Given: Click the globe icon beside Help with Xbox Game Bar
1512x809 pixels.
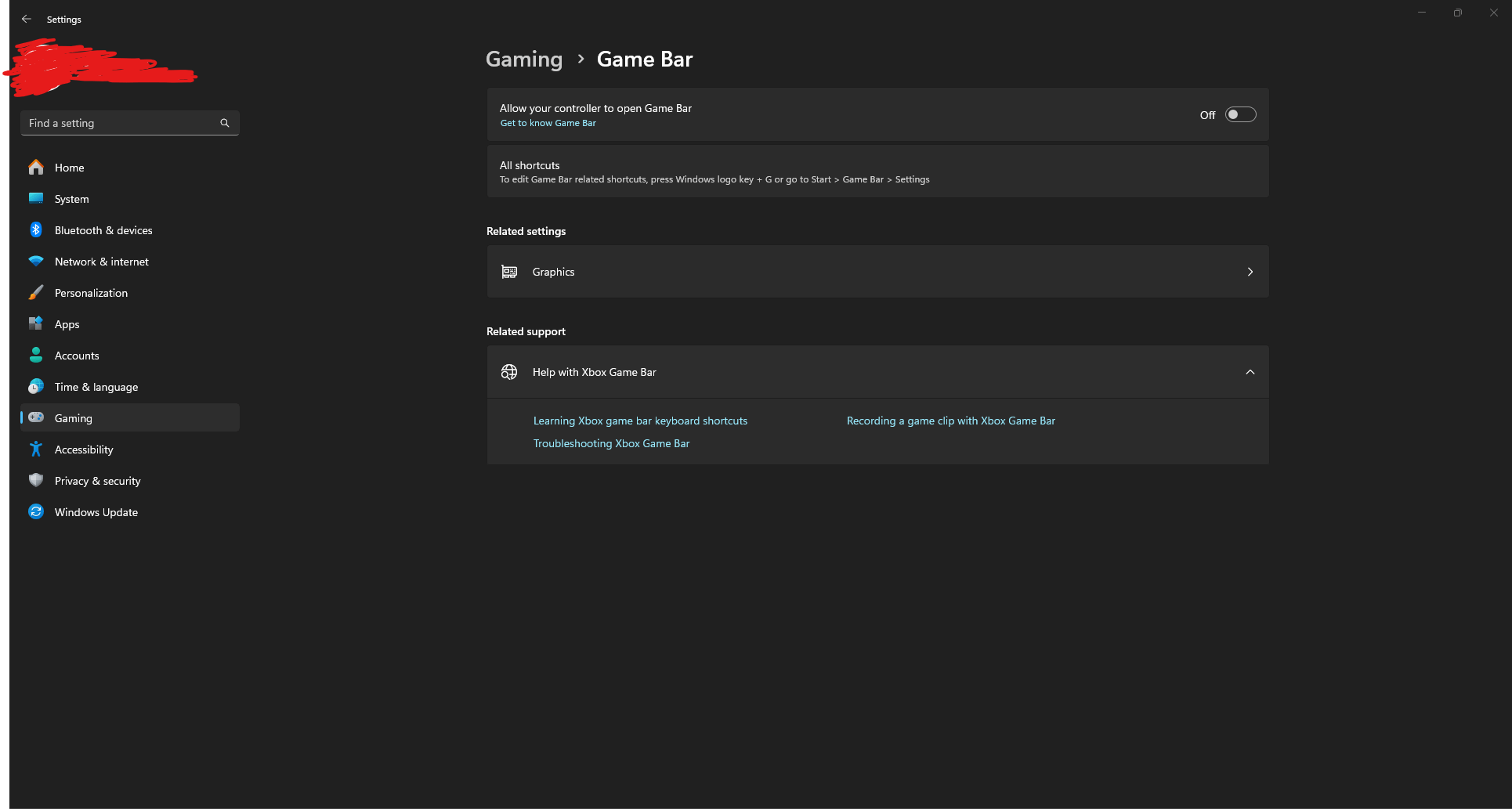Looking at the screenshot, I should coord(509,372).
